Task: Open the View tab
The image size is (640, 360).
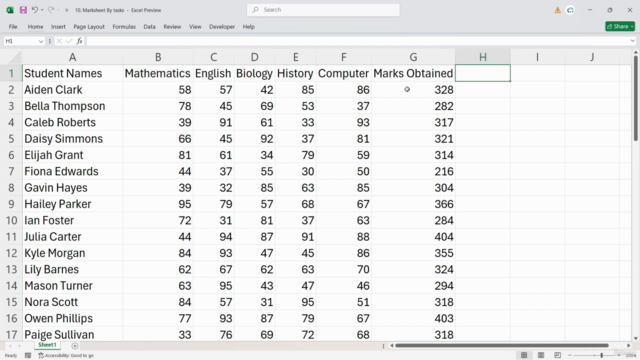Action: [195, 27]
